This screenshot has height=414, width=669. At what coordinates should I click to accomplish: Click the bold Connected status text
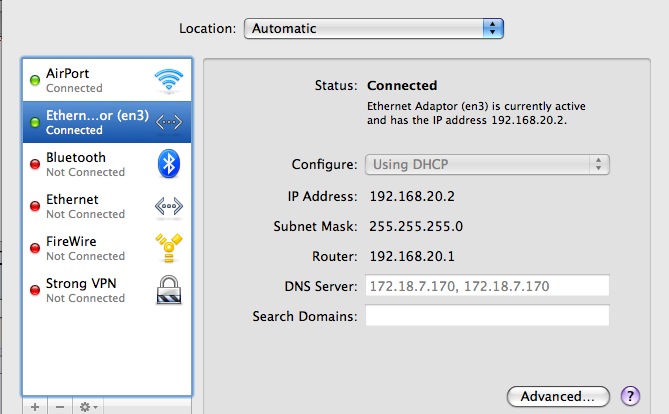[402, 85]
